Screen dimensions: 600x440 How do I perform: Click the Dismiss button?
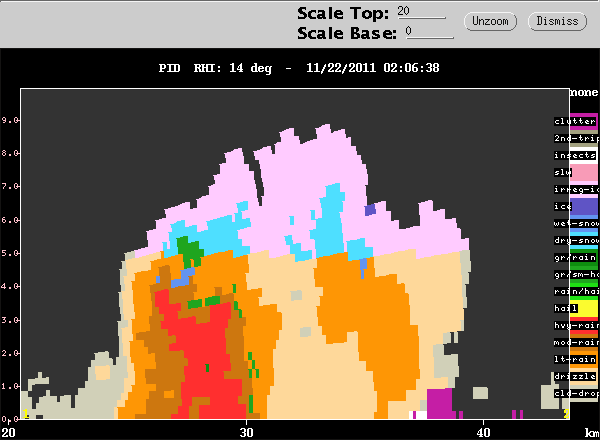click(x=557, y=21)
